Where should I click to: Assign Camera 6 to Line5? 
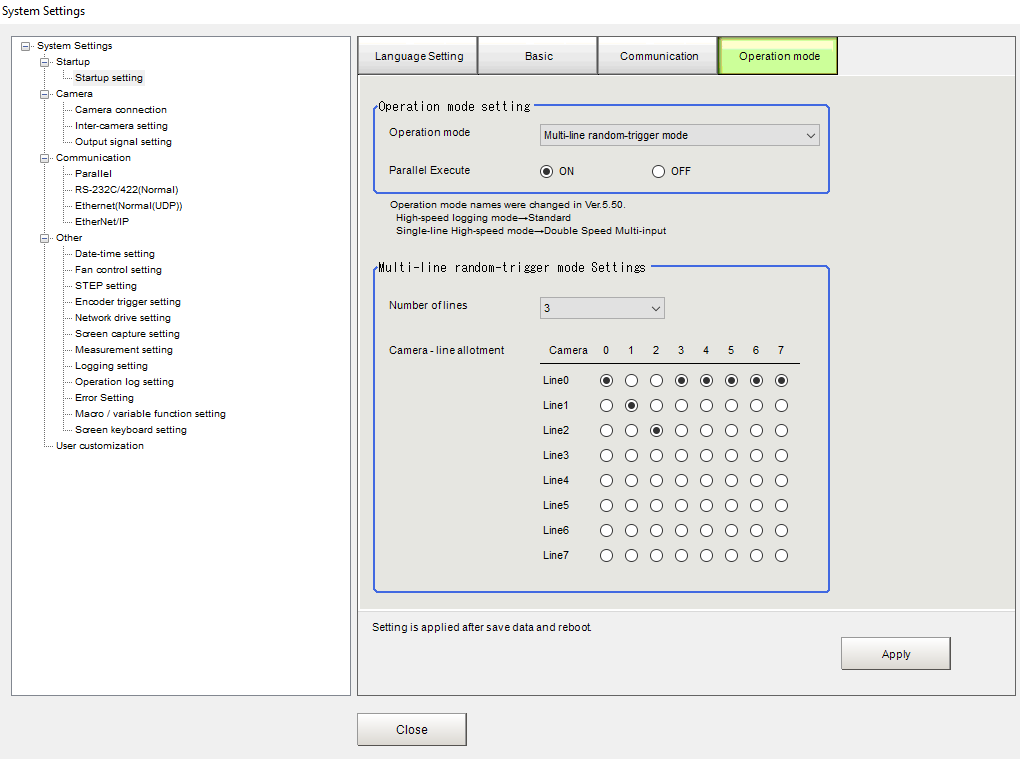pyautogui.click(x=756, y=505)
